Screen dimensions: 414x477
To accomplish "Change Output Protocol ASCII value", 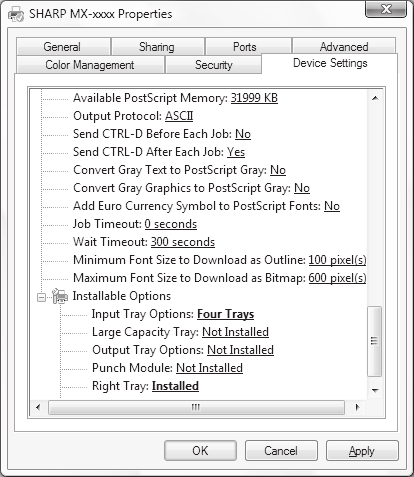I will tap(179, 116).
